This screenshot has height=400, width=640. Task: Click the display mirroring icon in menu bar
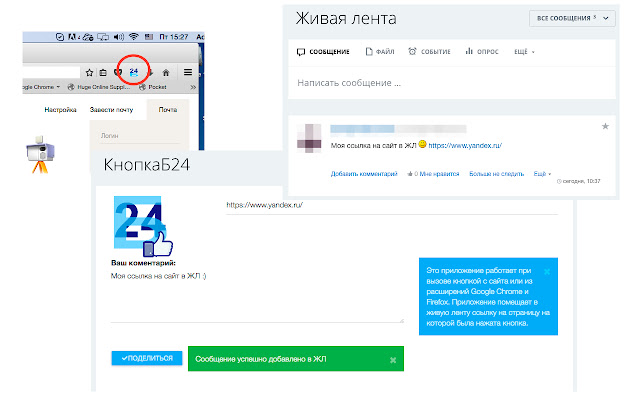click(x=103, y=37)
